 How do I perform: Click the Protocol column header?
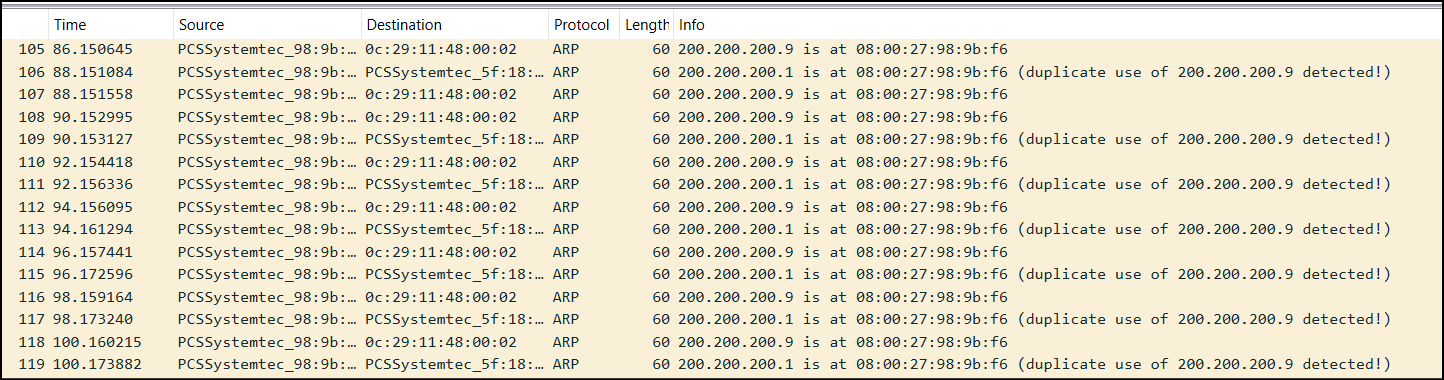click(x=583, y=24)
